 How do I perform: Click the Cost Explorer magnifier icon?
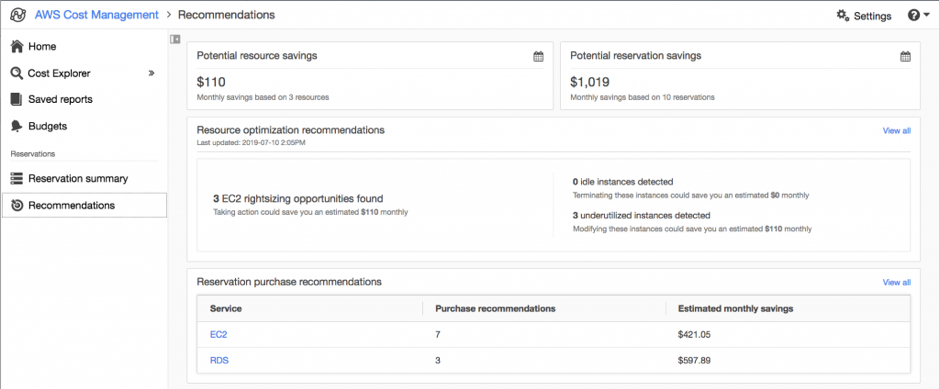click(x=17, y=74)
